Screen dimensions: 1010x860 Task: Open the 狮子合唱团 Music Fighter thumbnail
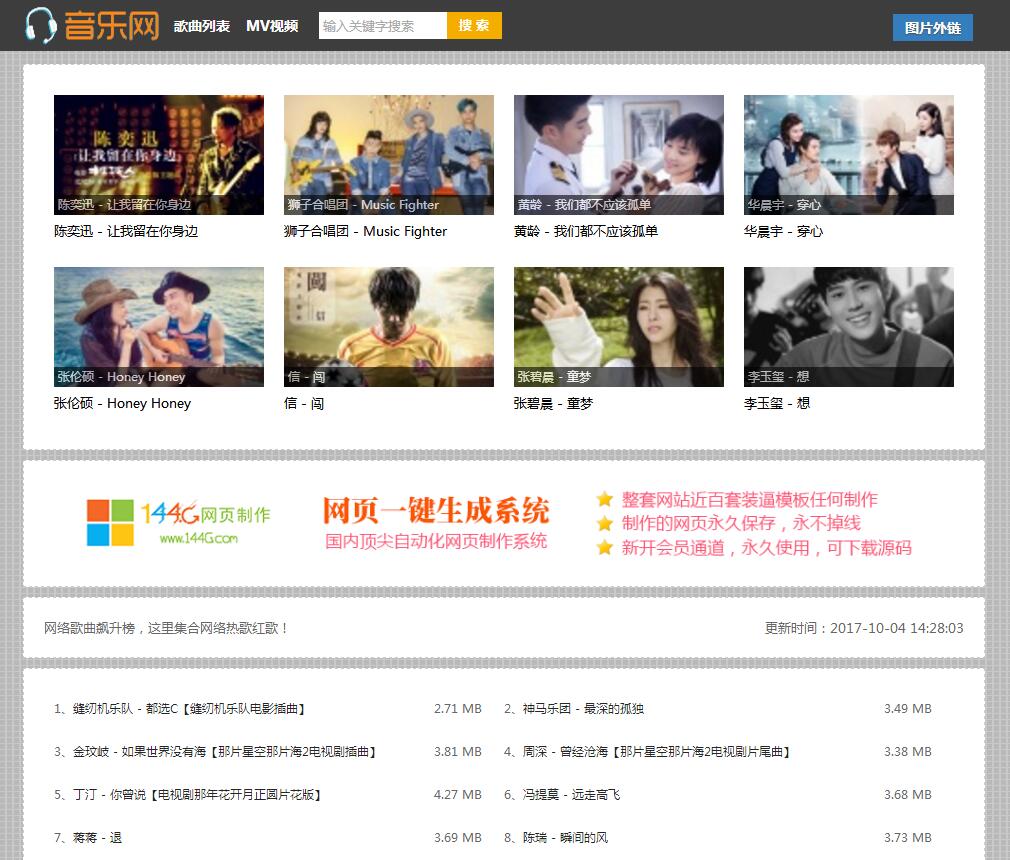[389, 155]
